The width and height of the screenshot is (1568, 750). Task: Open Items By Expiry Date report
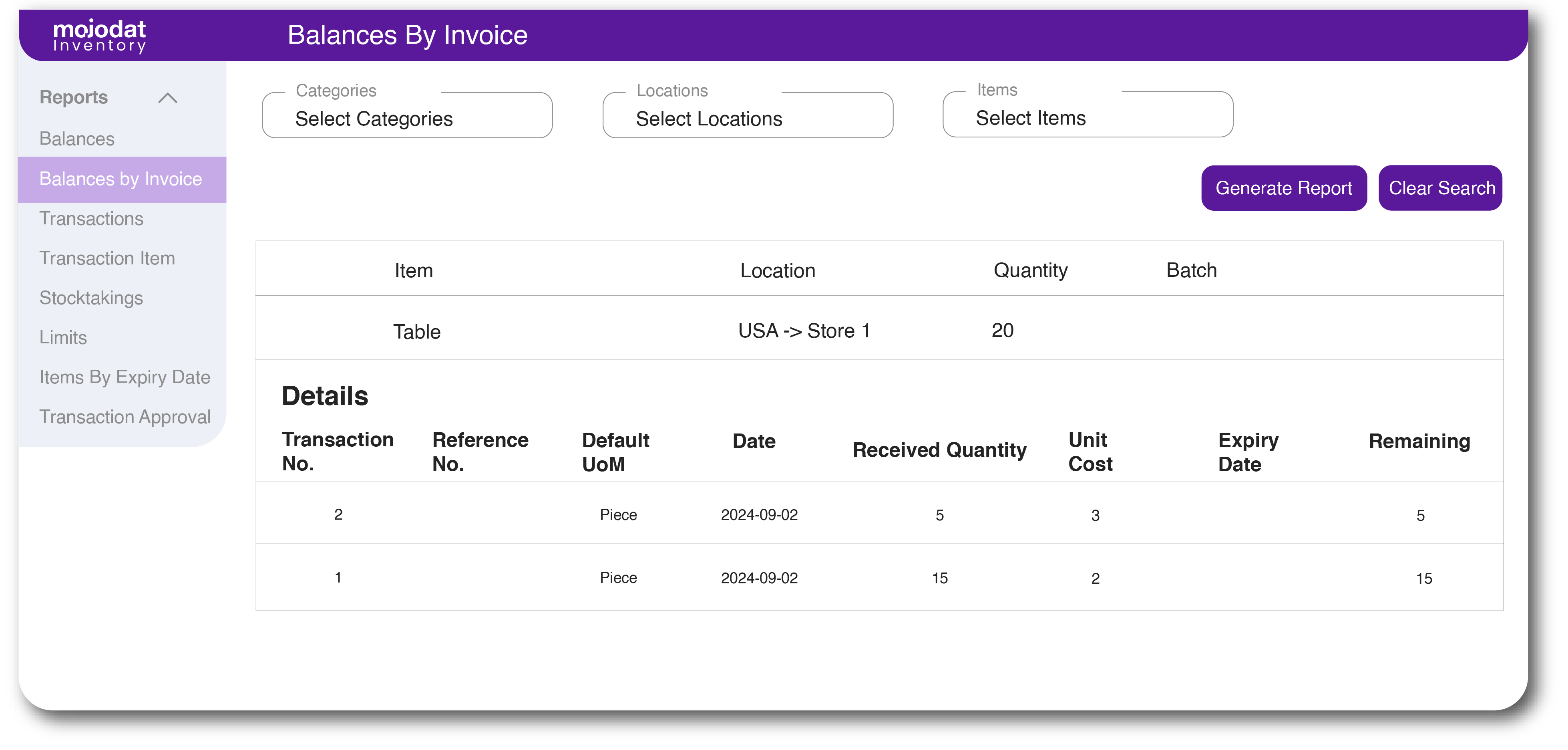(x=125, y=377)
